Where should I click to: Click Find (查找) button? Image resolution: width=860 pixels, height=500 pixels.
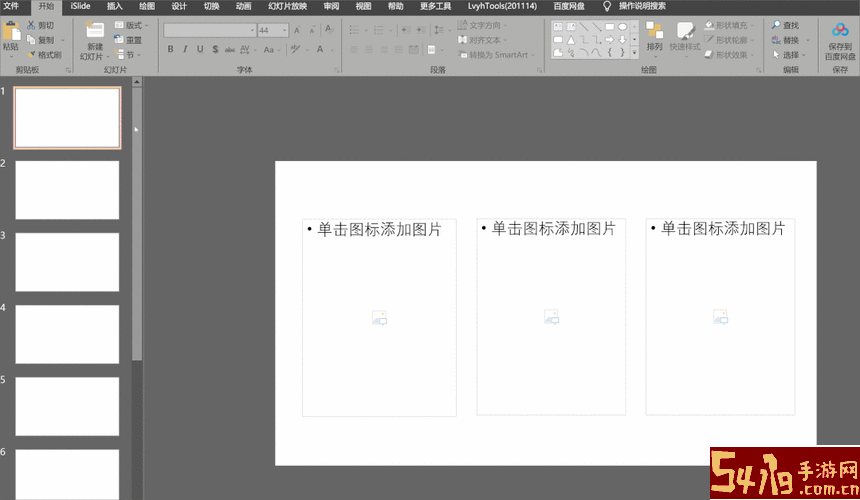click(x=785, y=25)
